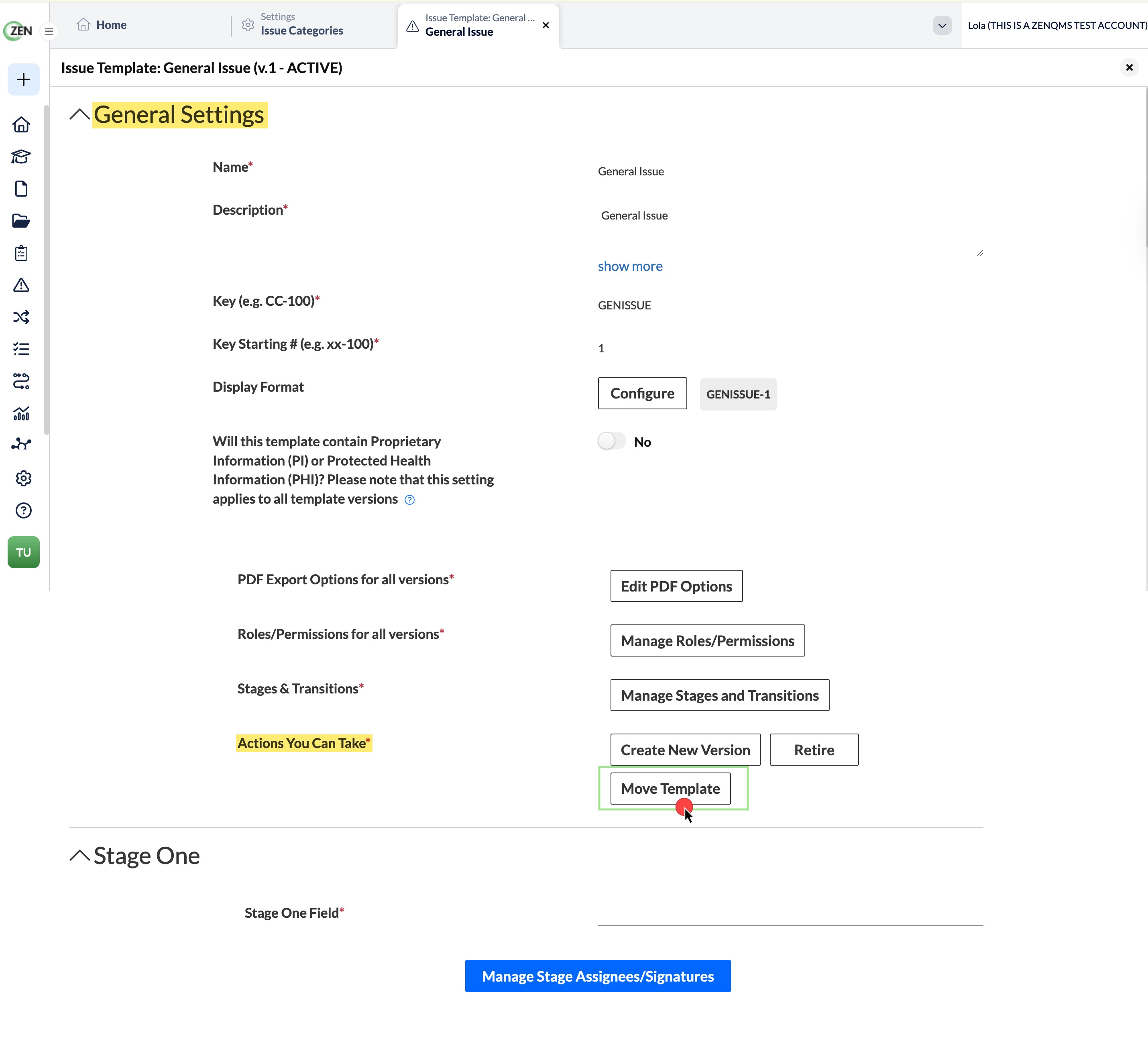Toggle the Proprietary Information switch set to No

(x=612, y=441)
